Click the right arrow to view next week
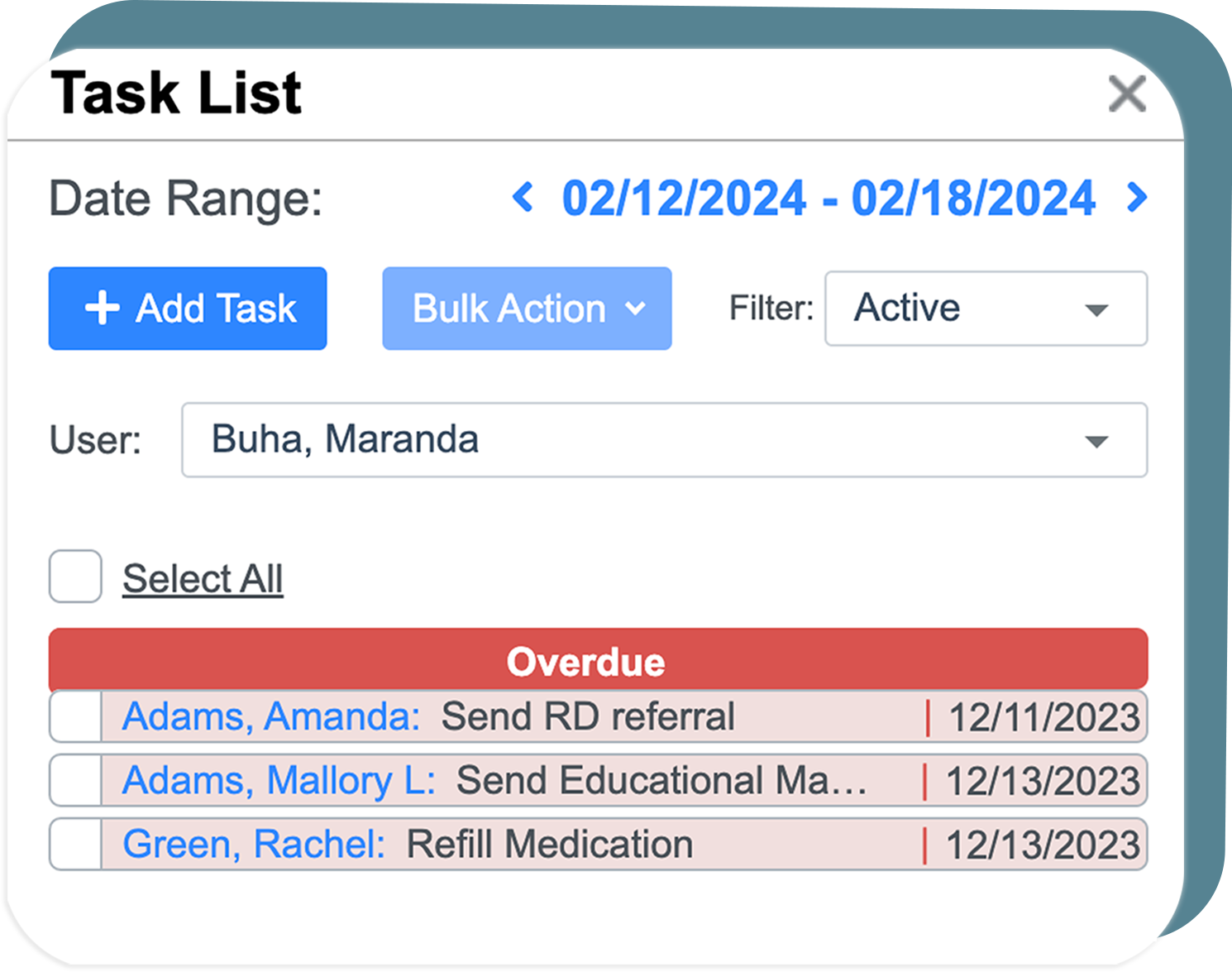 (1136, 197)
